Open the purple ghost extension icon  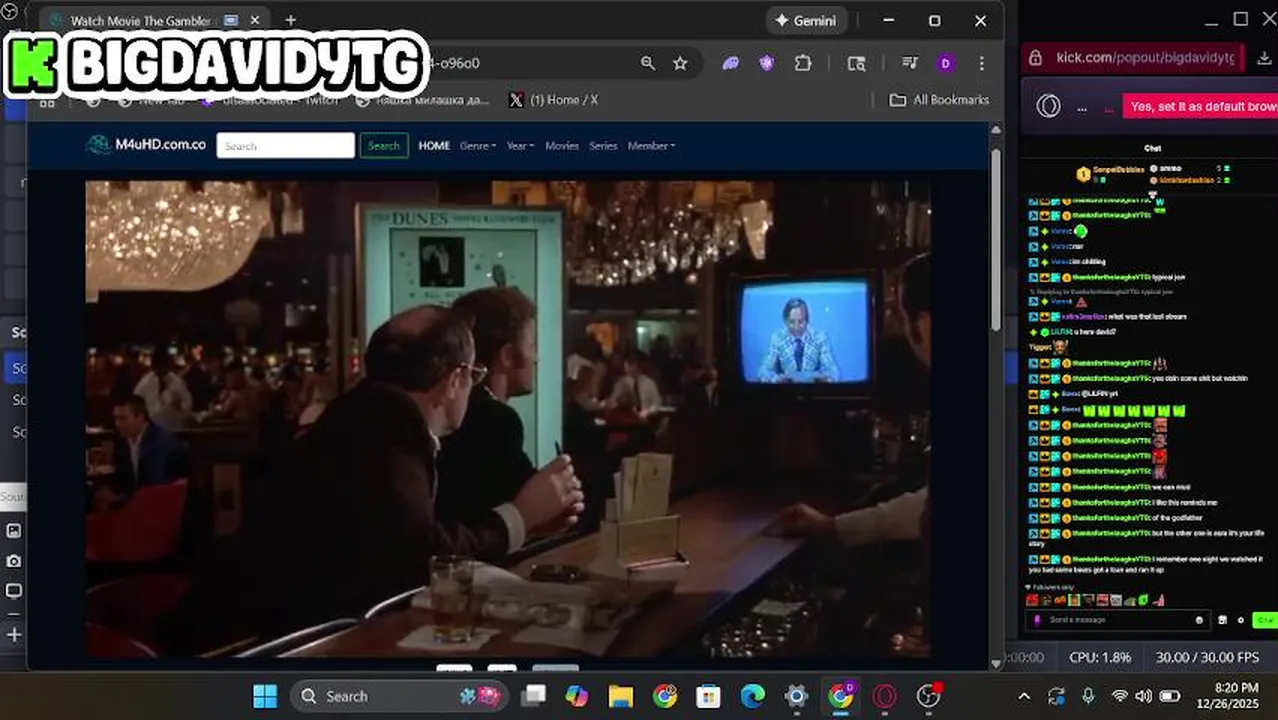click(731, 63)
